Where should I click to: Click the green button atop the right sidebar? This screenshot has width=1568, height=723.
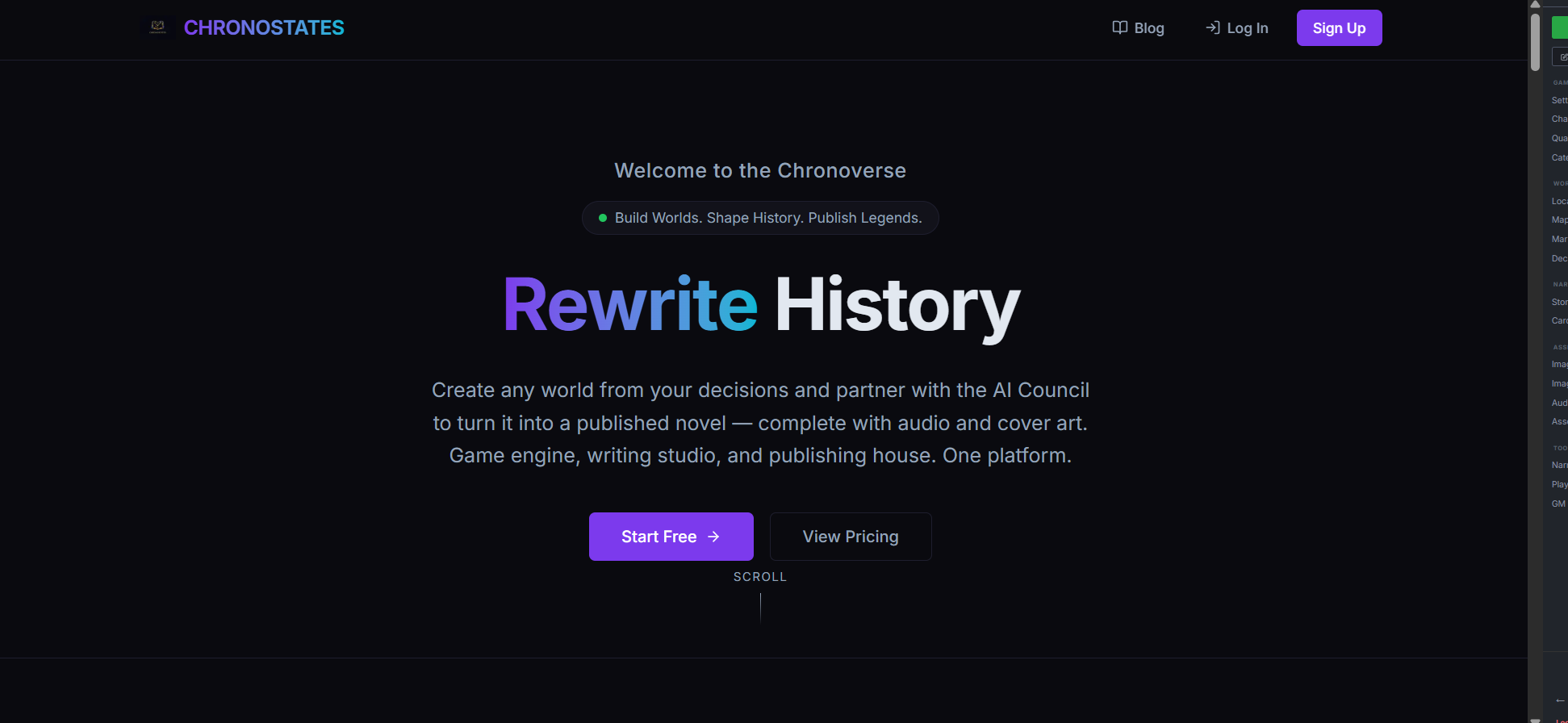point(1560,27)
